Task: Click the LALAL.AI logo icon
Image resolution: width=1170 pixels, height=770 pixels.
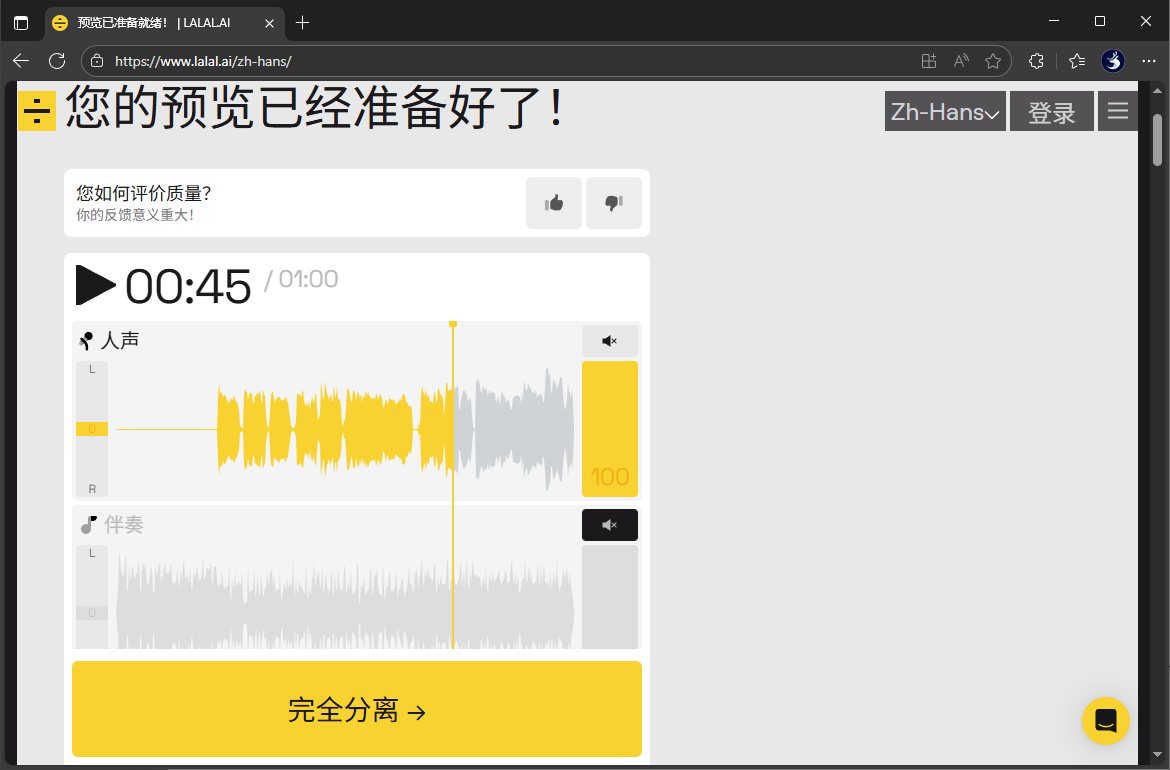Action: click(x=36, y=111)
